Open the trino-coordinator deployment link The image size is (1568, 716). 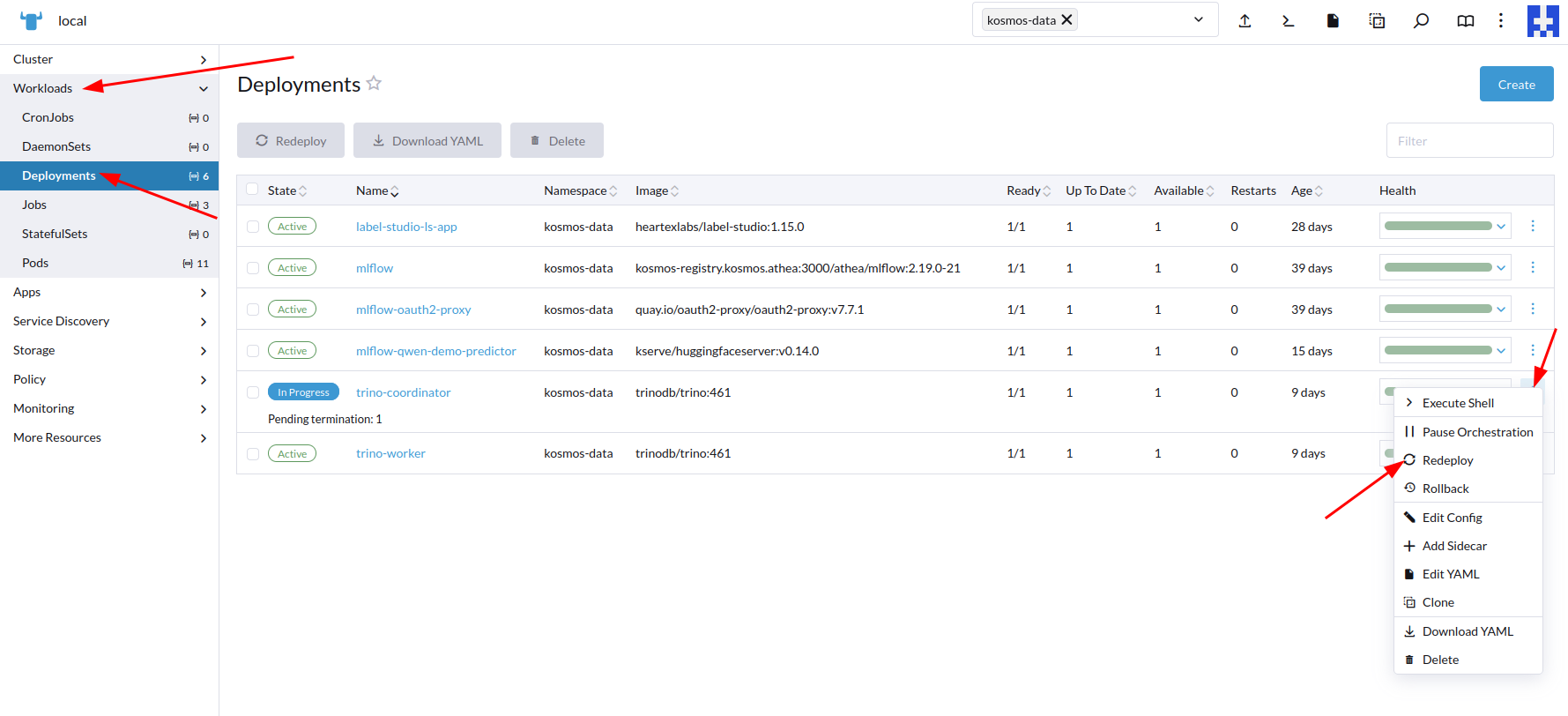coord(403,392)
